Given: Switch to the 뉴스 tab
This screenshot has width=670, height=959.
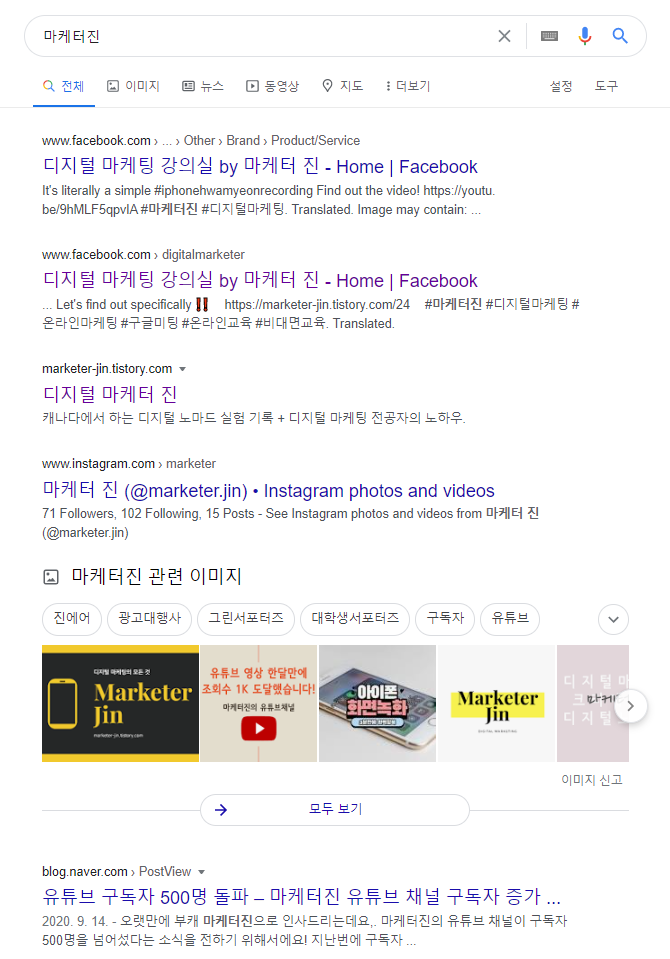Looking at the screenshot, I should point(203,86).
